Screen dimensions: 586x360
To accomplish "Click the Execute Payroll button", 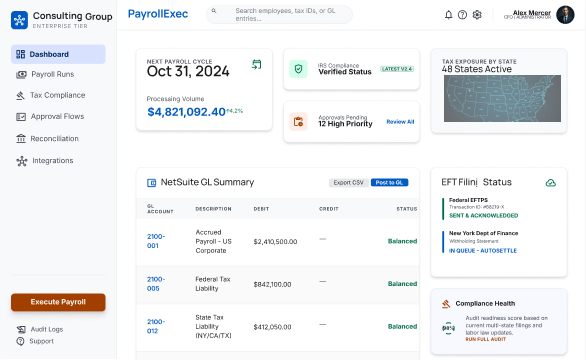I will coord(58,302).
